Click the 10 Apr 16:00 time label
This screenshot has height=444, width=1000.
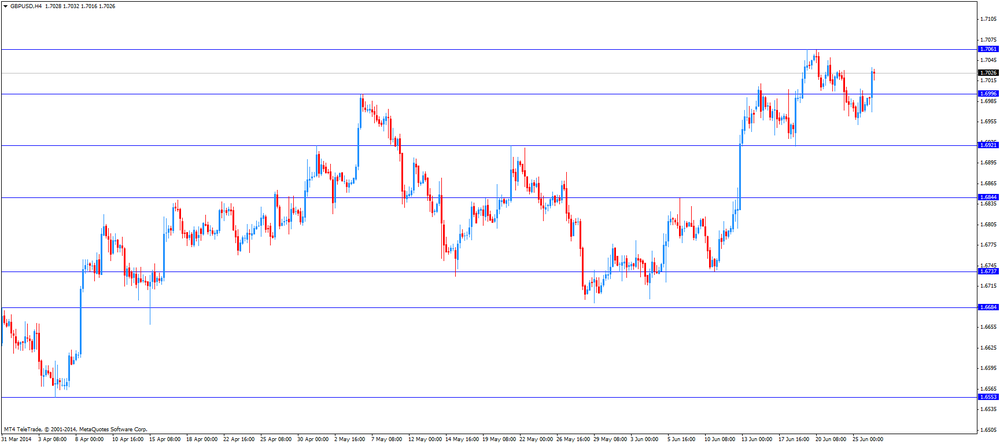129,440
